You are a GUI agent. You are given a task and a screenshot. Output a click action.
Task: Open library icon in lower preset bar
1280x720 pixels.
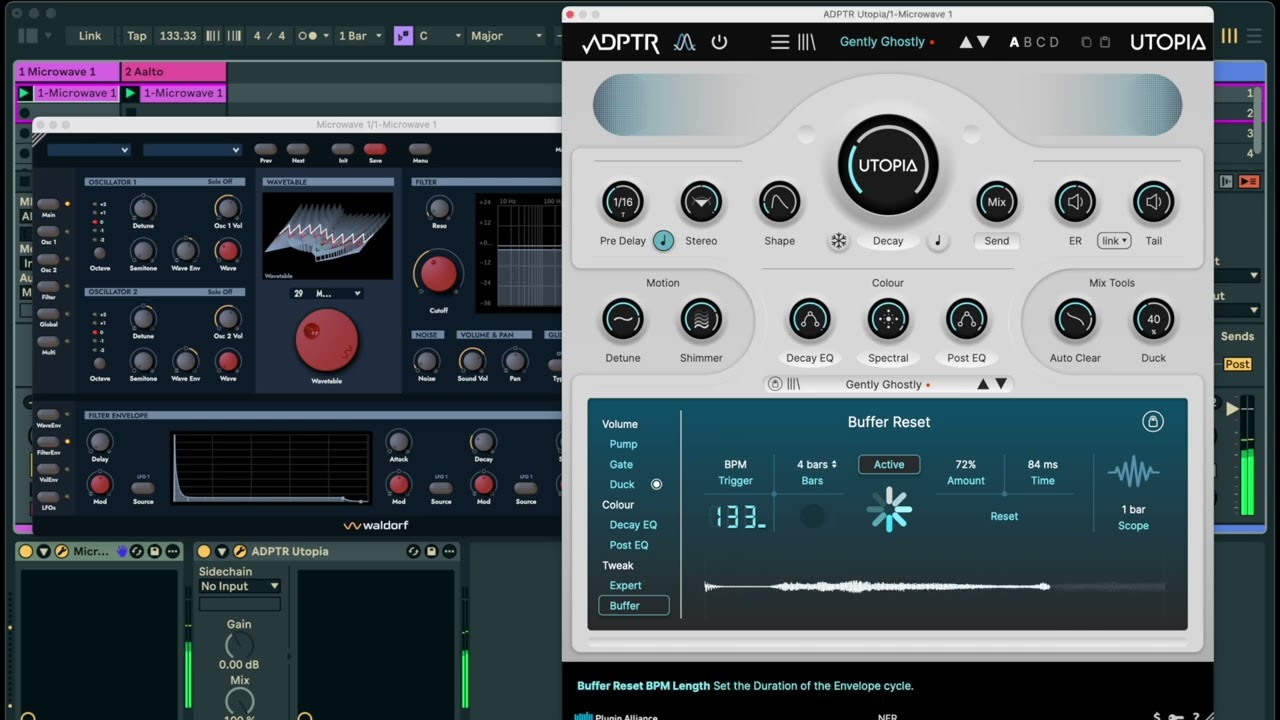[x=794, y=384]
